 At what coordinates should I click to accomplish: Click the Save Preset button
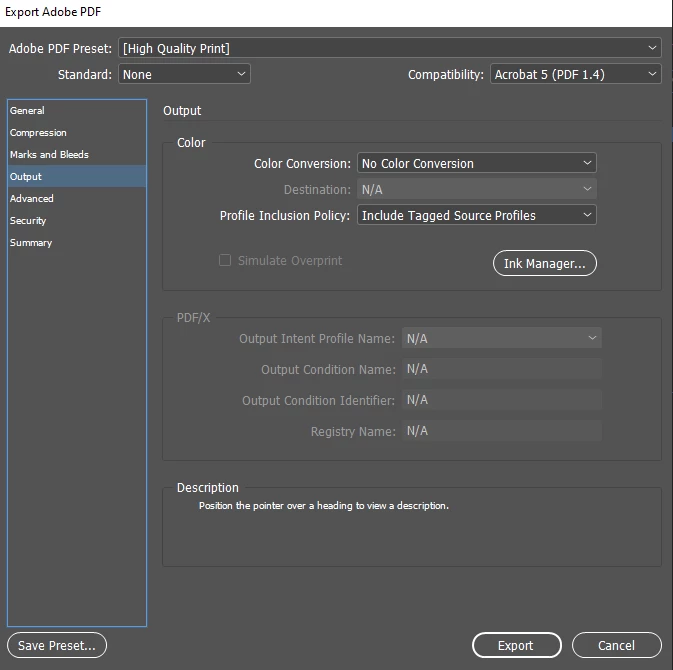click(x=57, y=645)
